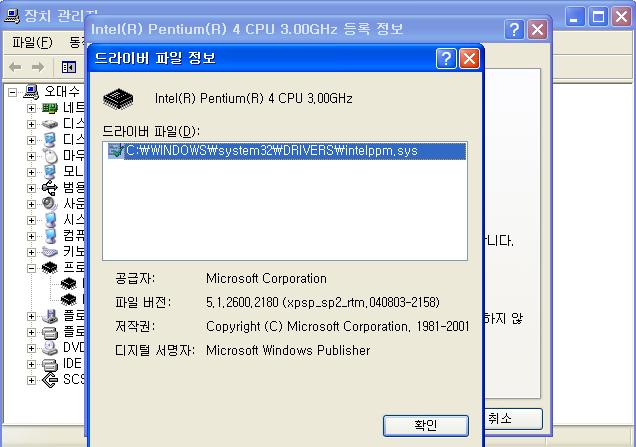Click the help icon in Pentium 등록 정보 window
Image resolution: width=636 pixels, height=447 pixels.
pyautogui.click(x=514, y=29)
